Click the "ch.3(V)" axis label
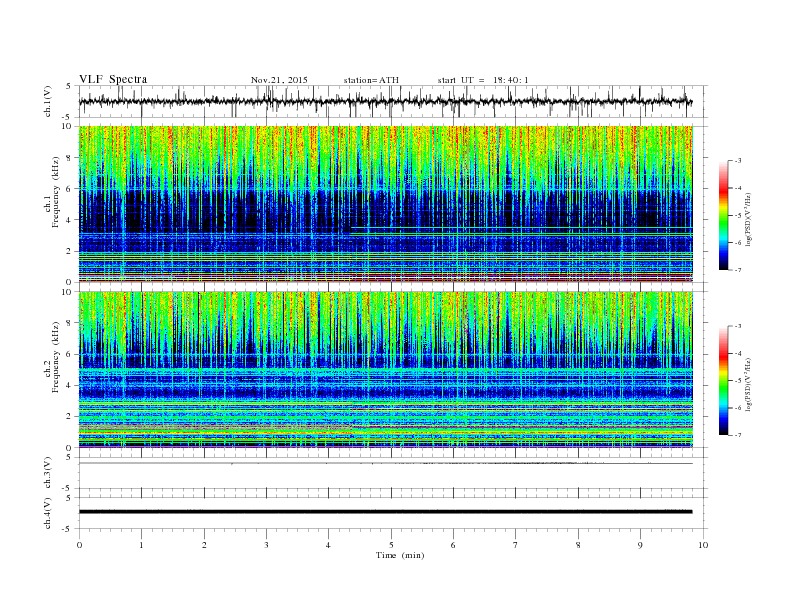 pos(48,473)
